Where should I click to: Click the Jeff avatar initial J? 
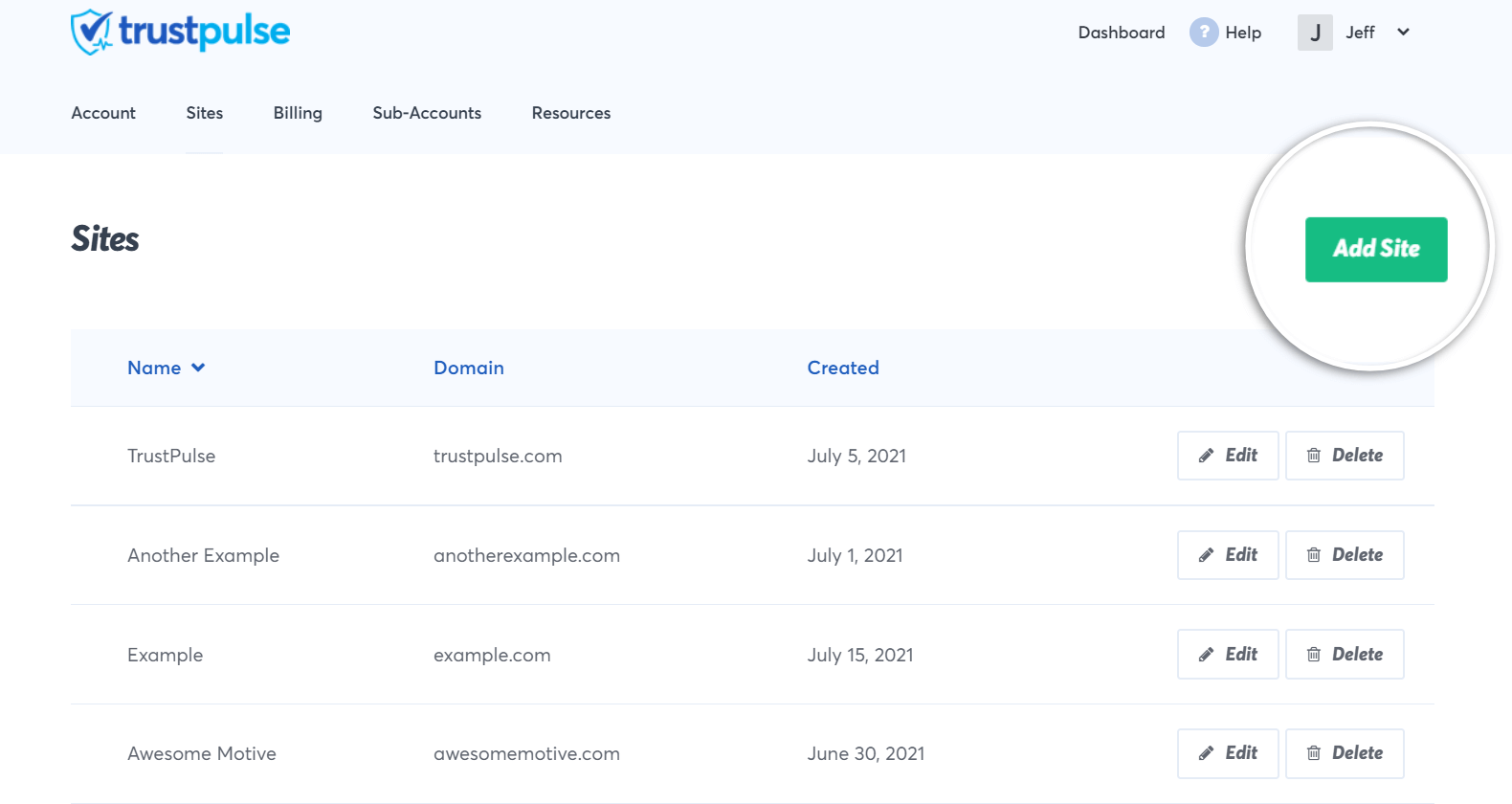1315,33
